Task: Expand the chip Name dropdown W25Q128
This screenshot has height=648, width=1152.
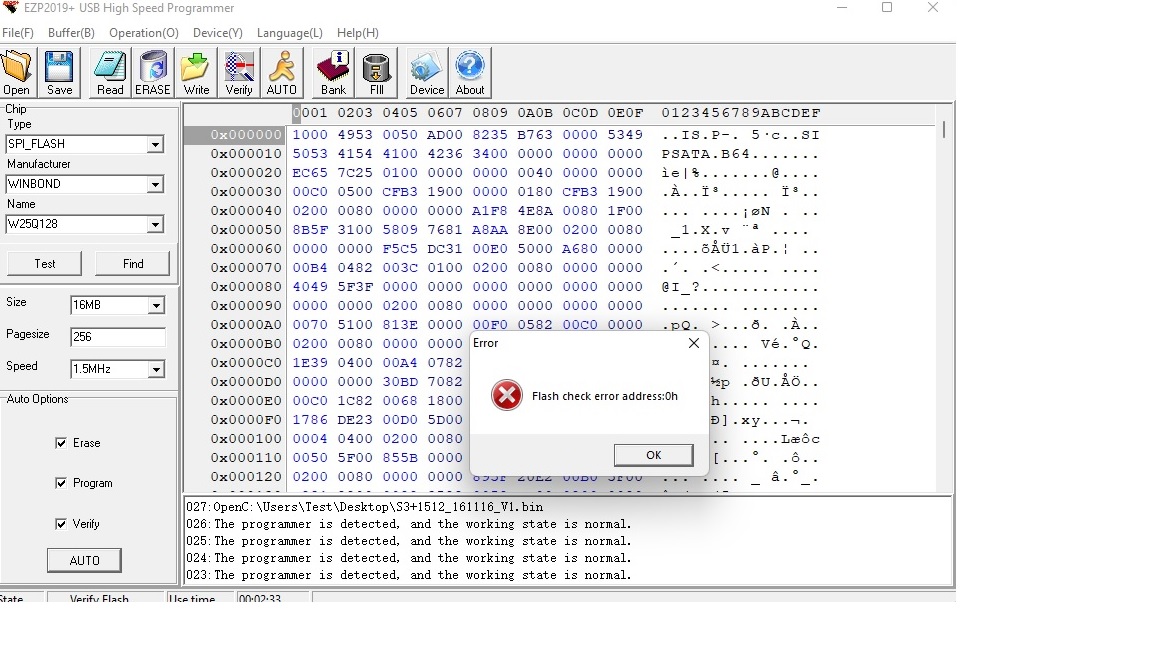Action: click(154, 224)
